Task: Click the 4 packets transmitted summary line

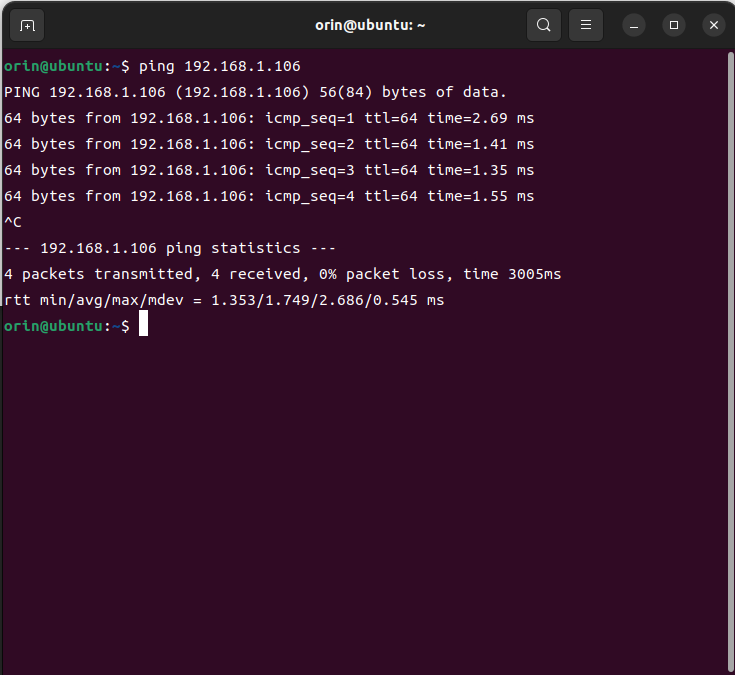Action: (283, 274)
